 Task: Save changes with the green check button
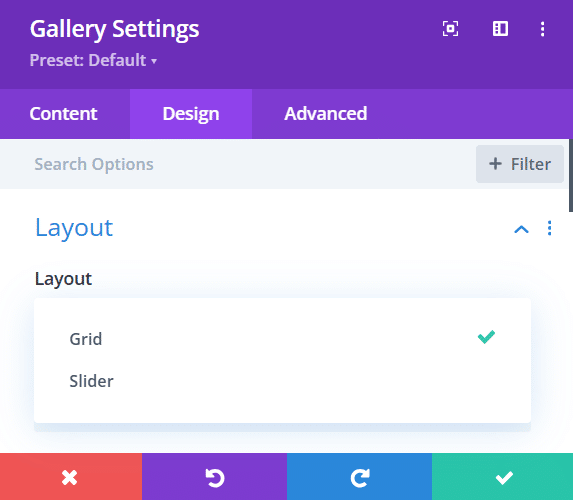point(502,477)
